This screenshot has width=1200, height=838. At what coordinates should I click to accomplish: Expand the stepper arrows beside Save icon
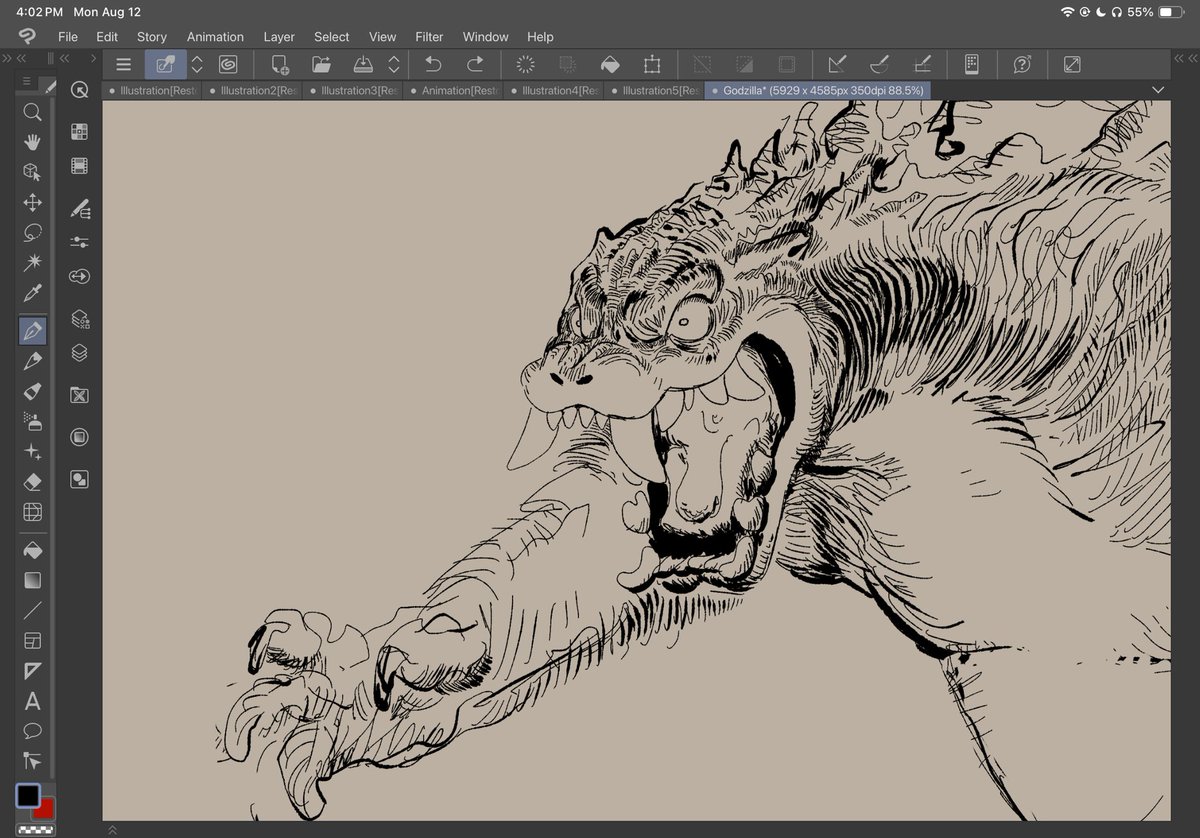[394, 65]
